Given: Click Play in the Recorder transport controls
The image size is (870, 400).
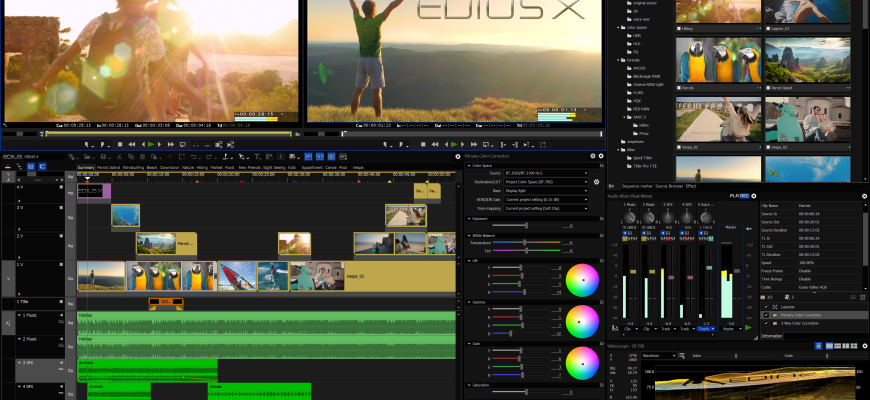Looking at the screenshot, I should coord(454,144).
